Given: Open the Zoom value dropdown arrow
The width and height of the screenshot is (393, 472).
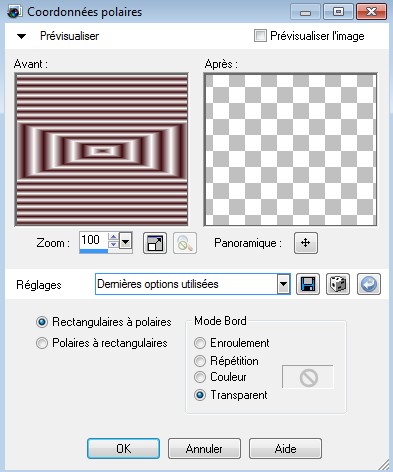Looking at the screenshot, I should [125, 241].
